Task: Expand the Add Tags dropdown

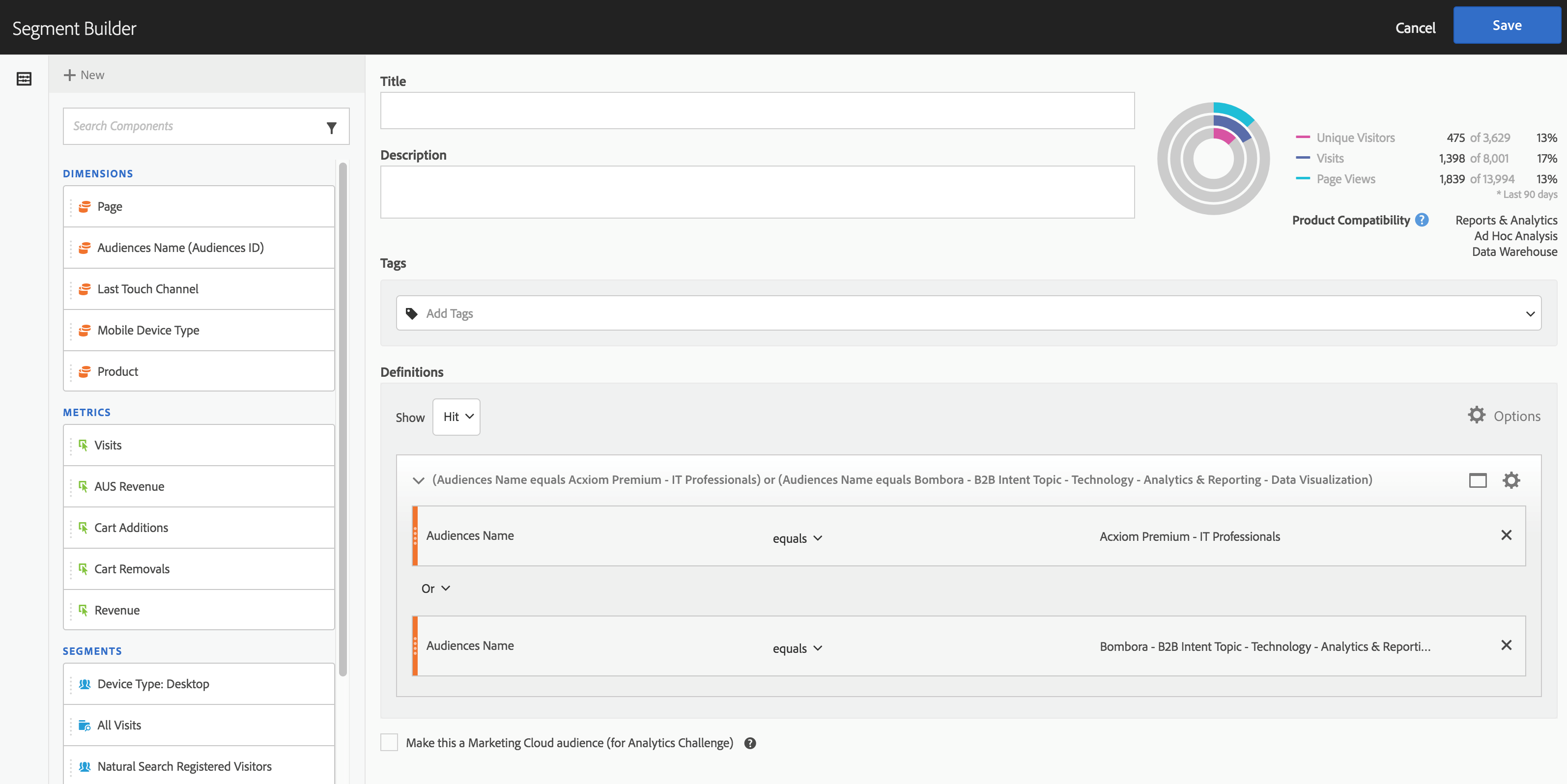Action: (1530, 314)
